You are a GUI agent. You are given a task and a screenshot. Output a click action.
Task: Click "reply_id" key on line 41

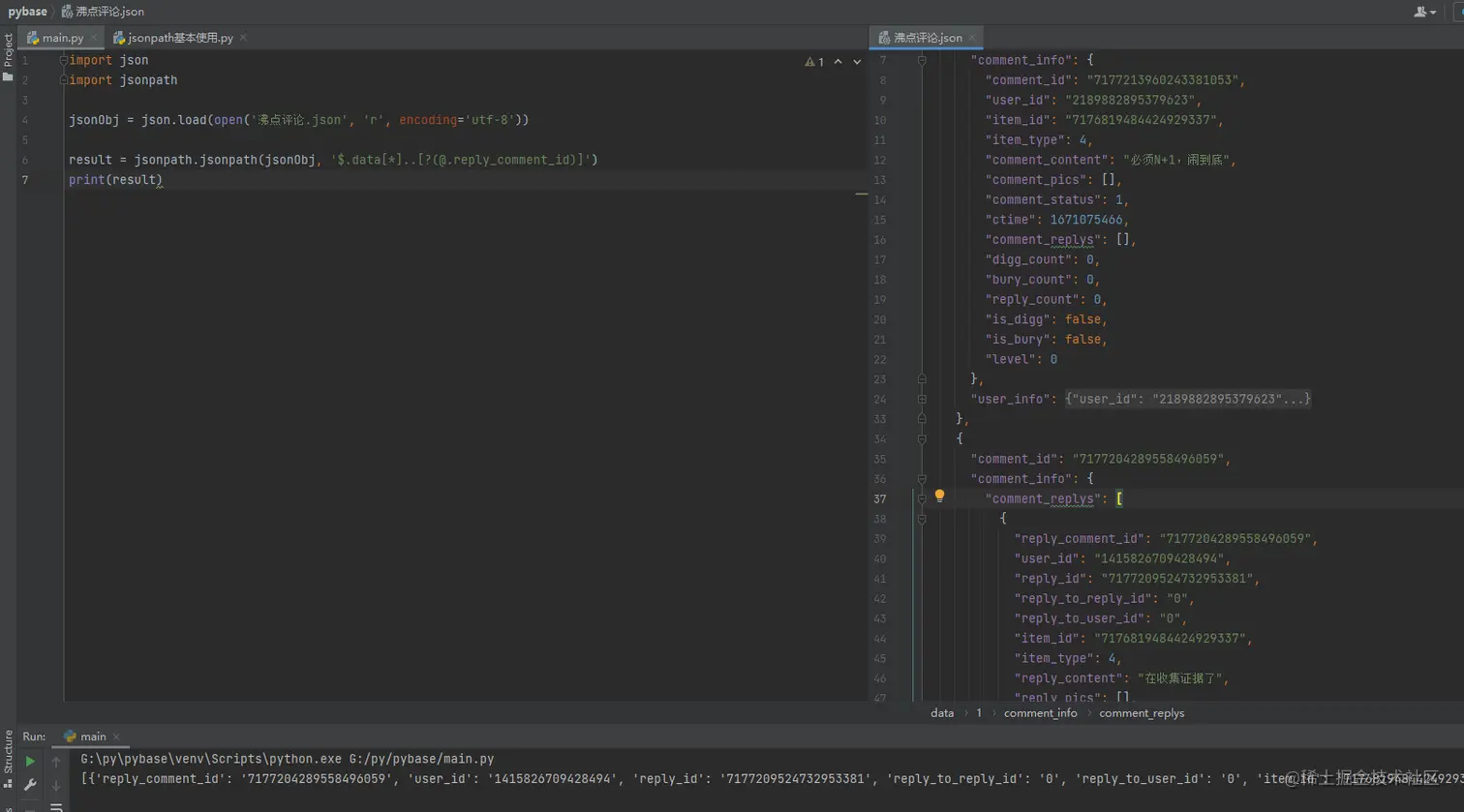(x=1051, y=579)
